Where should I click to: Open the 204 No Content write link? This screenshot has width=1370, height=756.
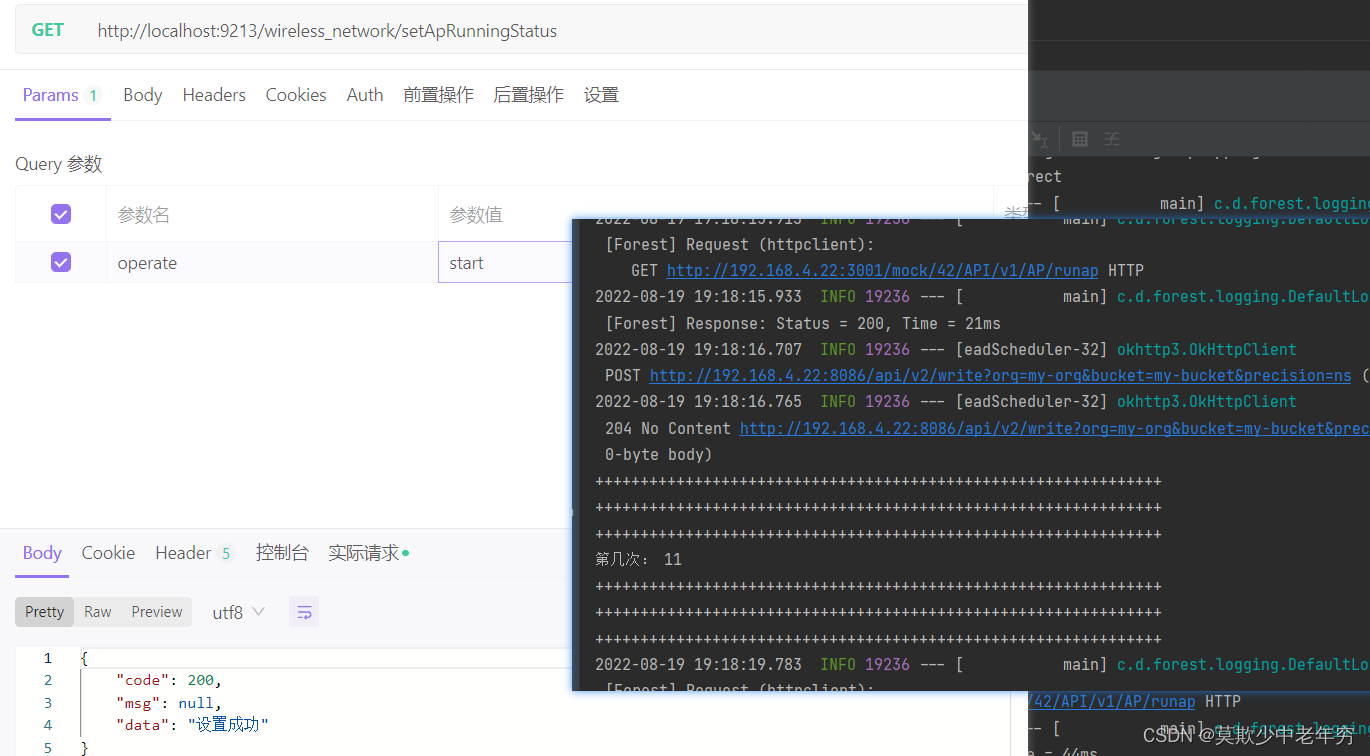coord(1054,428)
